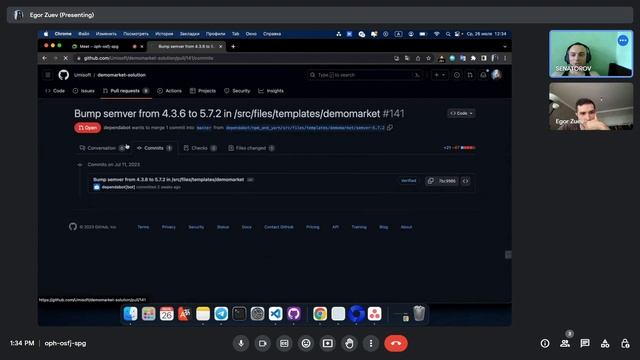Screen dimensions: 640x360
Task: Open GitHub notifications inbox icon
Action: click(483, 75)
